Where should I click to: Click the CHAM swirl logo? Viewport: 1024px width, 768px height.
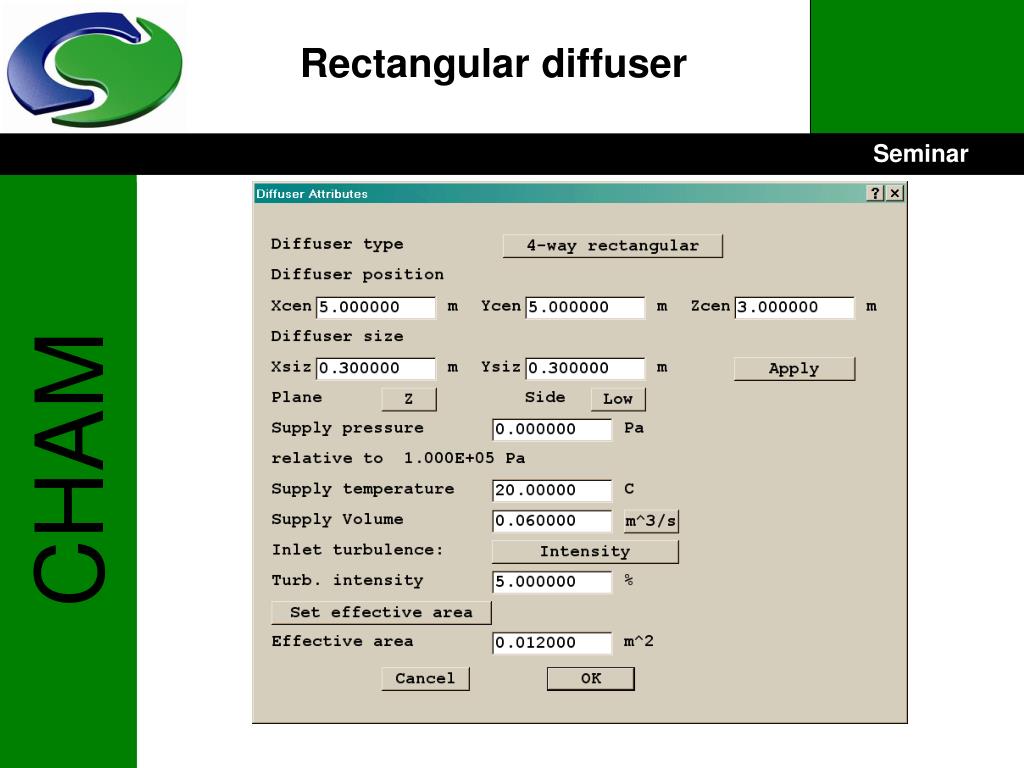click(x=94, y=69)
